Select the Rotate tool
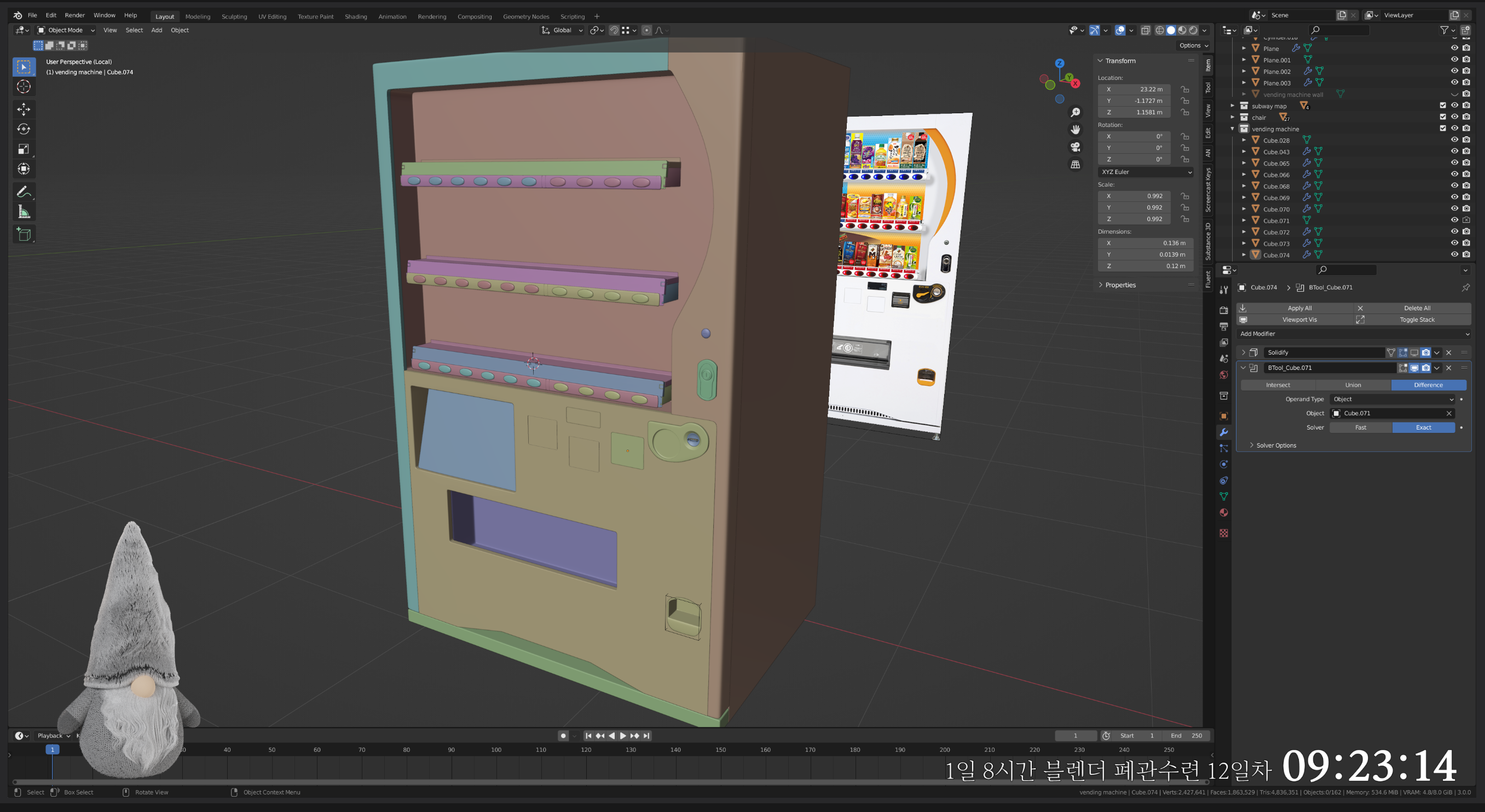 pyautogui.click(x=24, y=129)
